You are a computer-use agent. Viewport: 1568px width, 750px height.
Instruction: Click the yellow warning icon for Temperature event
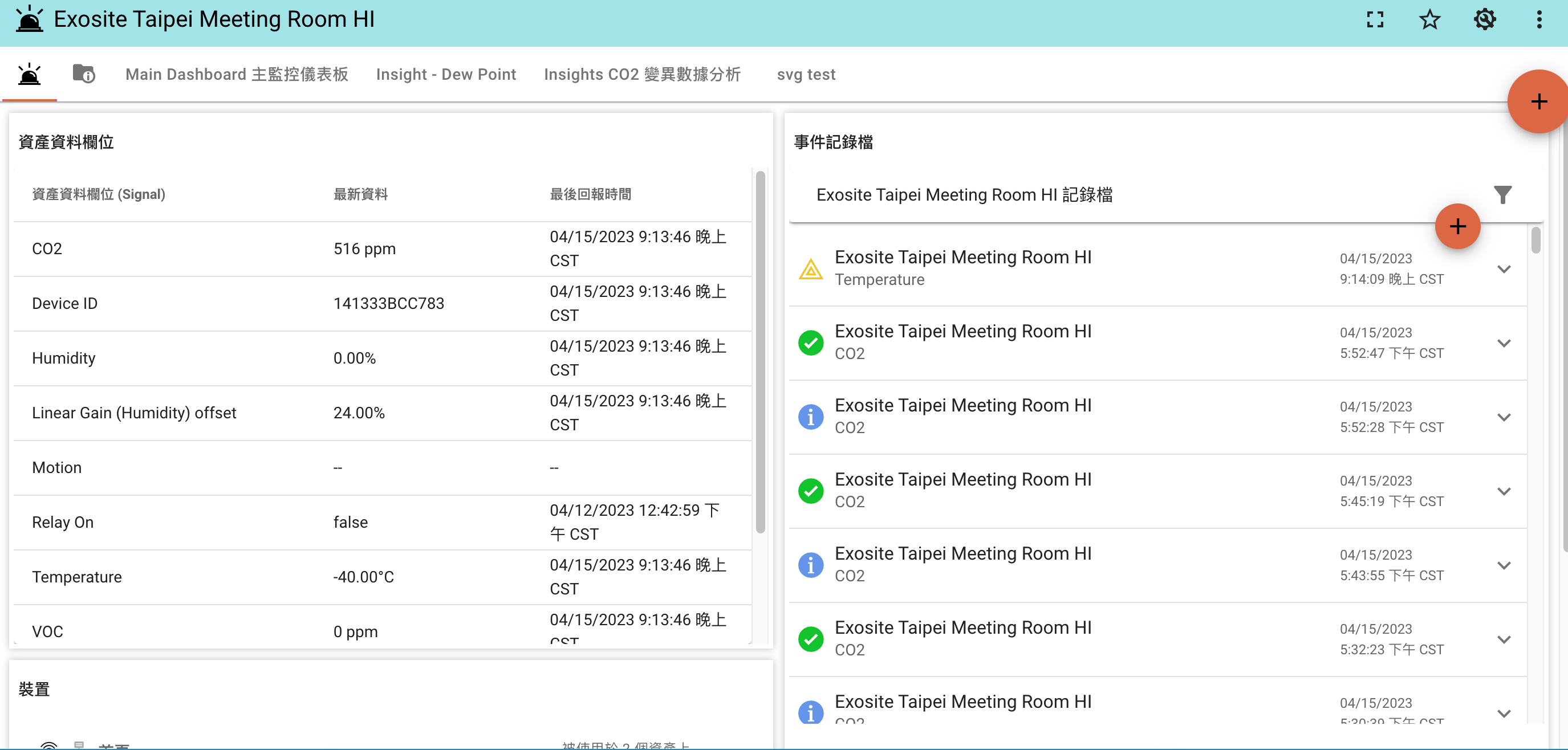[x=811, y=268]
